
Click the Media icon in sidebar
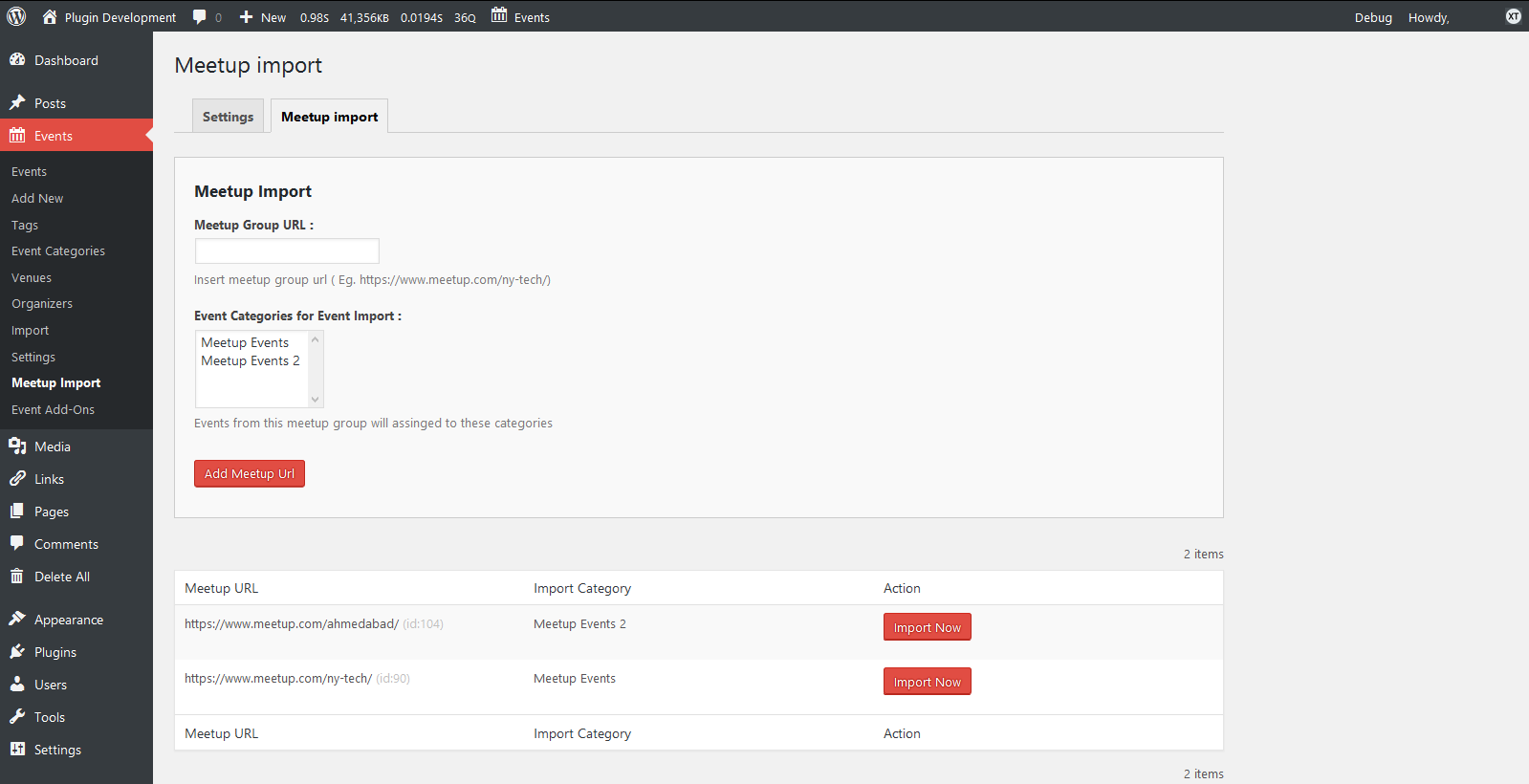(x=17, y=446)
